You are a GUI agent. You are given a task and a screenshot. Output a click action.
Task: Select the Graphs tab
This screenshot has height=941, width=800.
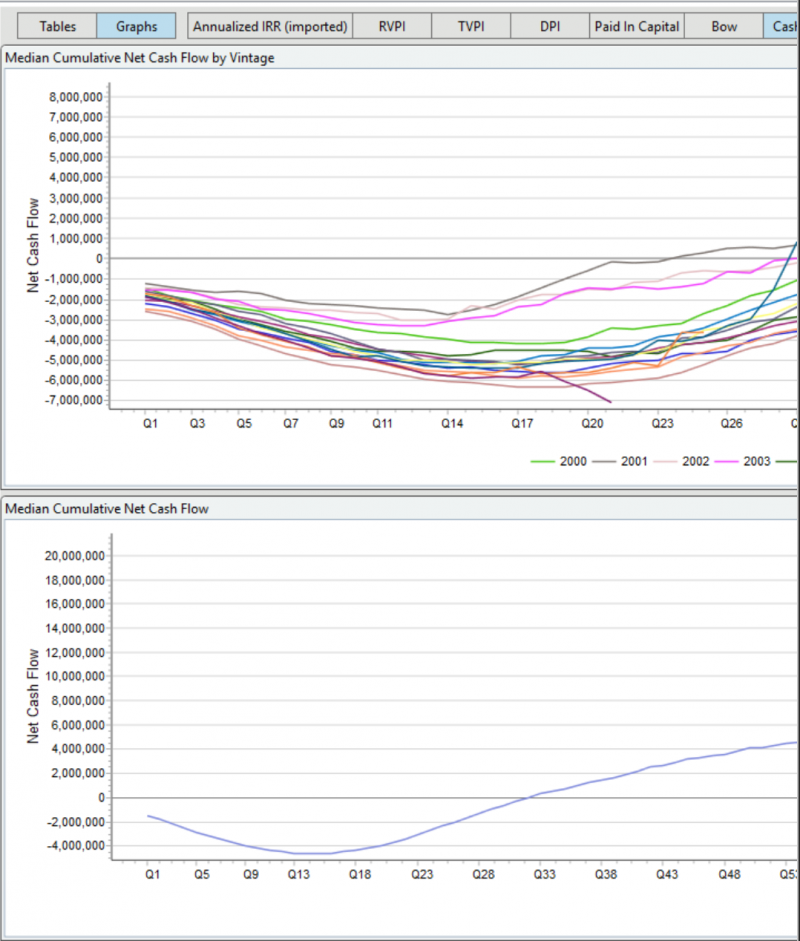(x=136, y=26)
